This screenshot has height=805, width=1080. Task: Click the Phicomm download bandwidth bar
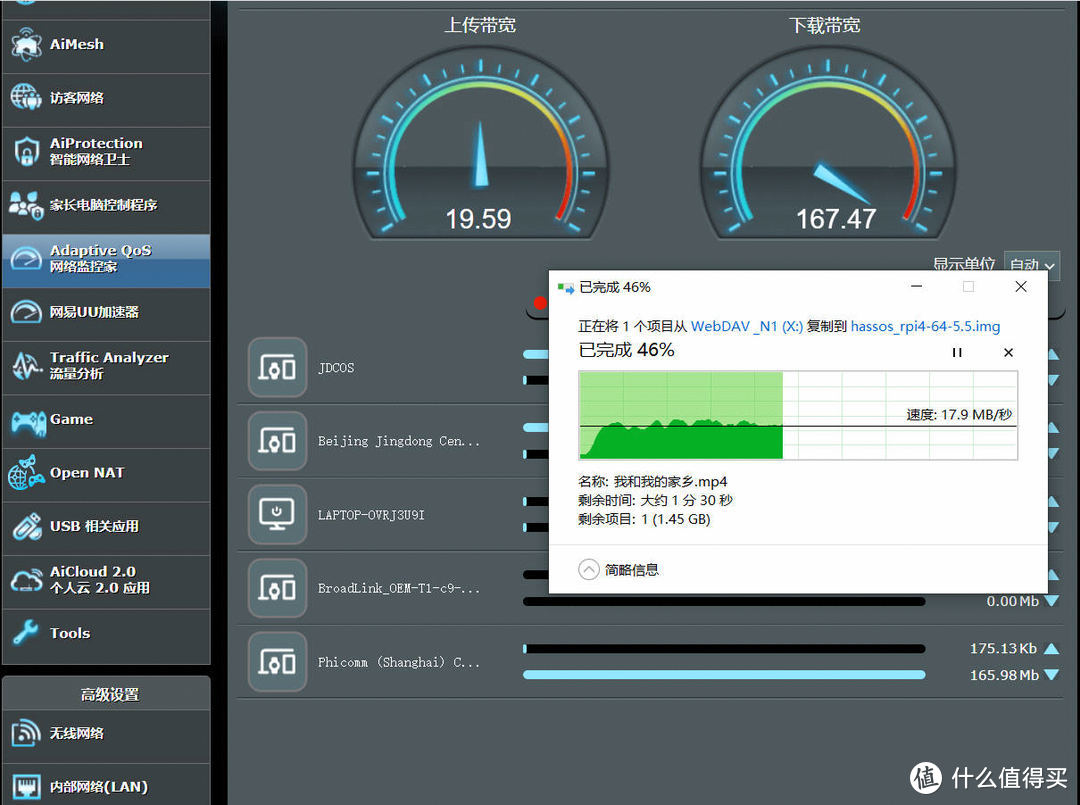724,675
